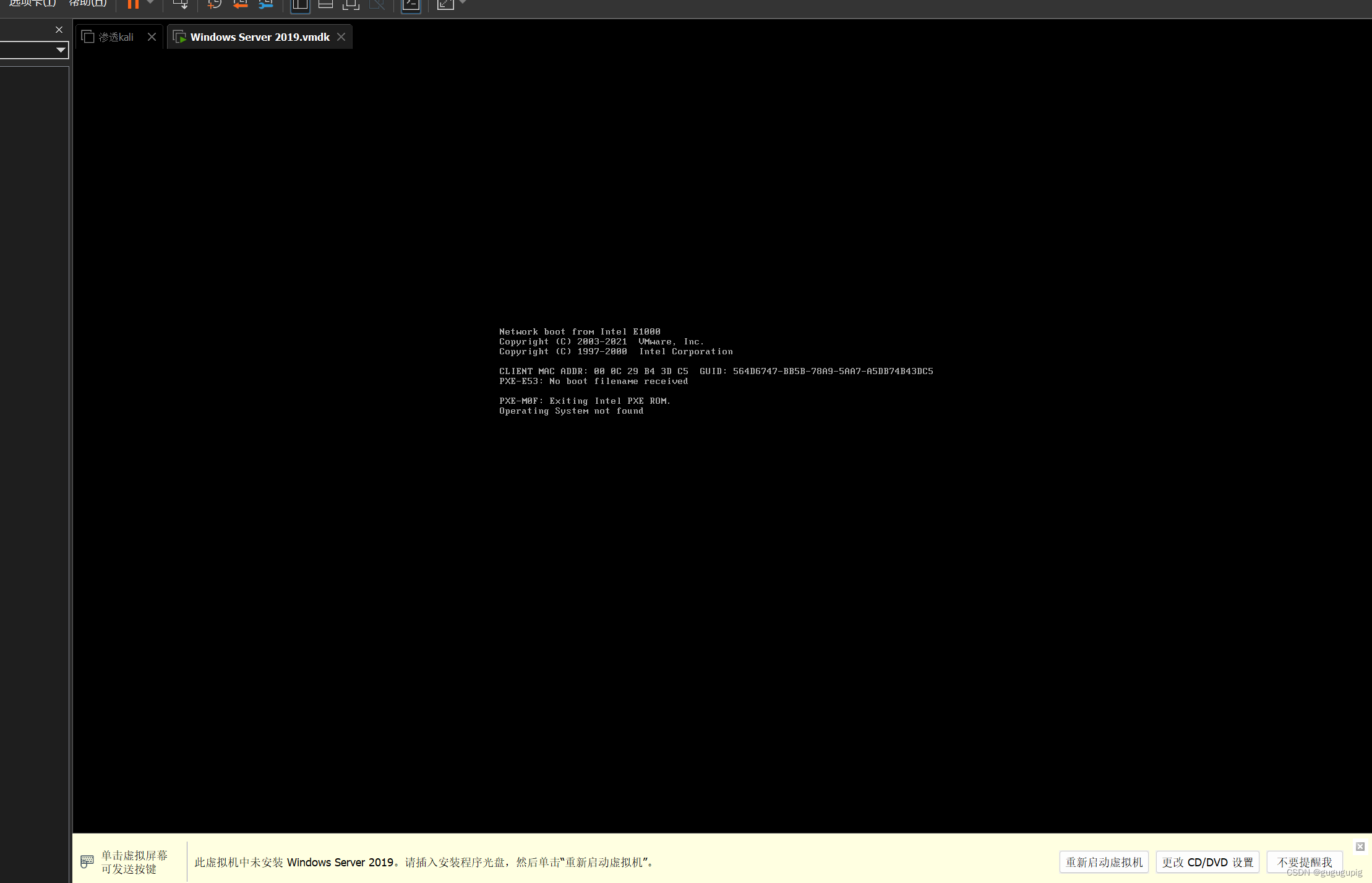Take a snapshot of the VM
1372x883 pixels.
[214, 4]
